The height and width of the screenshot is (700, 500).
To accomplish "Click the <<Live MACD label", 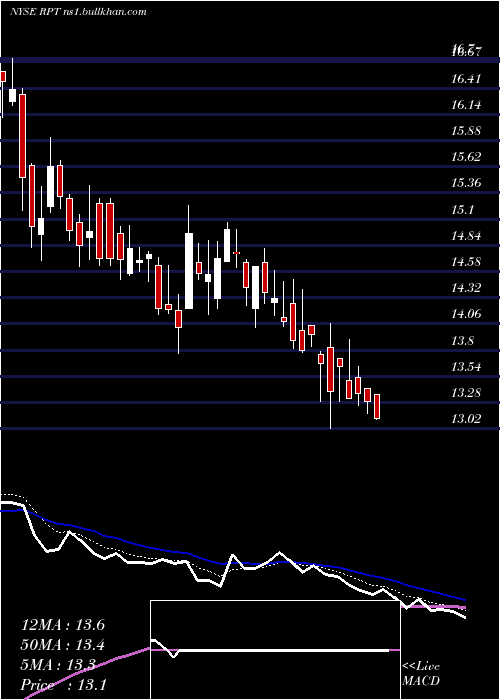I will coord(421,674).
